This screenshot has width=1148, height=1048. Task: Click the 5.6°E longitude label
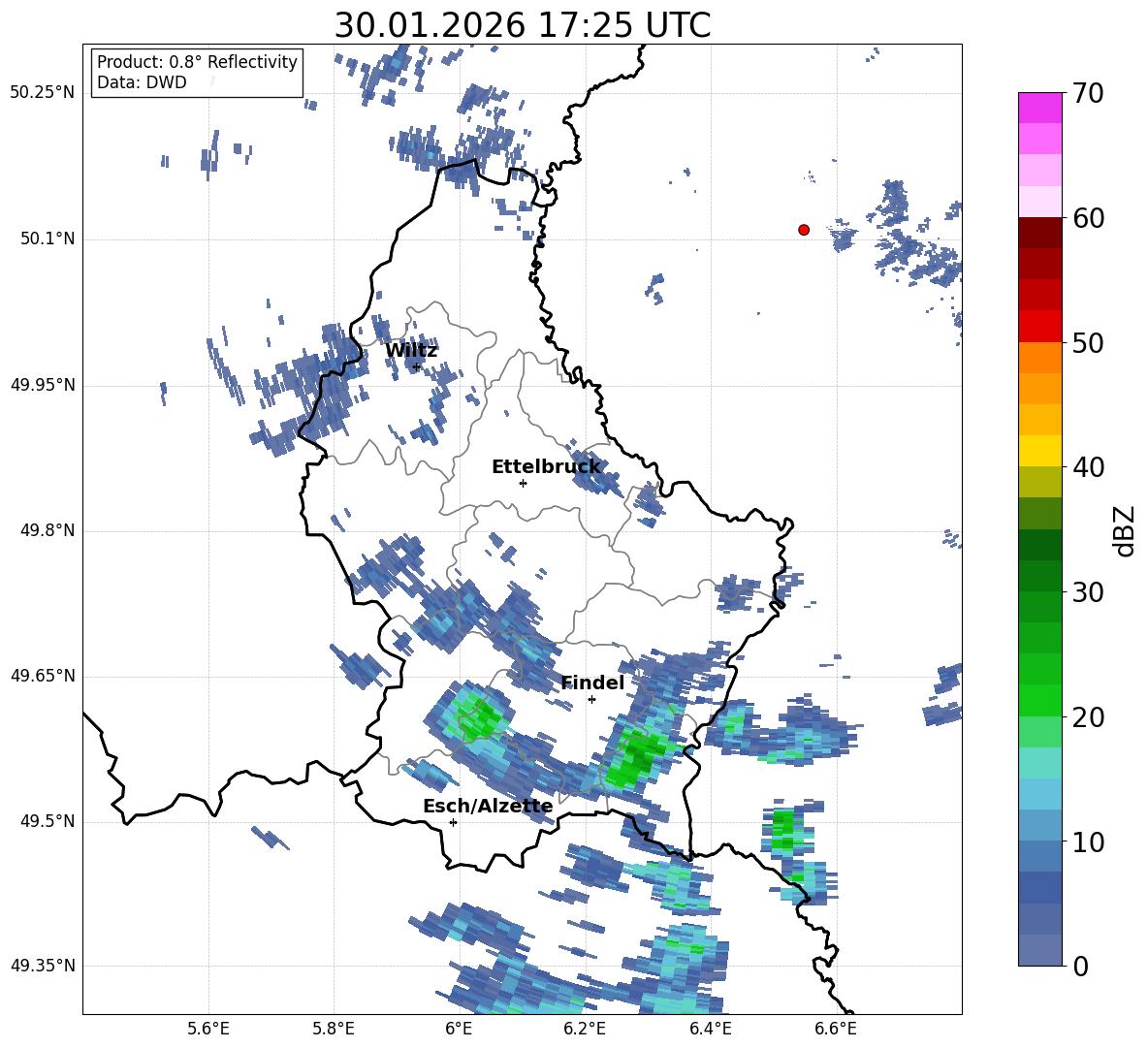[207, 1029]
